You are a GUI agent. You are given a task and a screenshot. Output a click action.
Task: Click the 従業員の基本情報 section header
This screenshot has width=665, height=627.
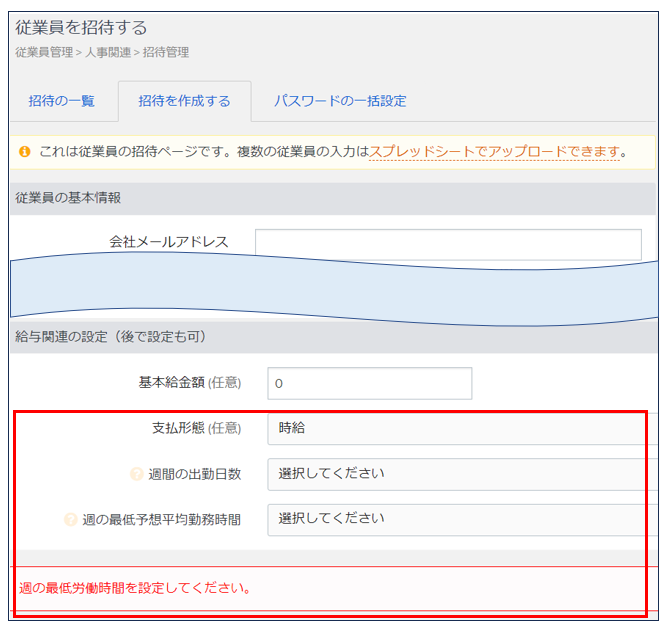tap(68, 198)
